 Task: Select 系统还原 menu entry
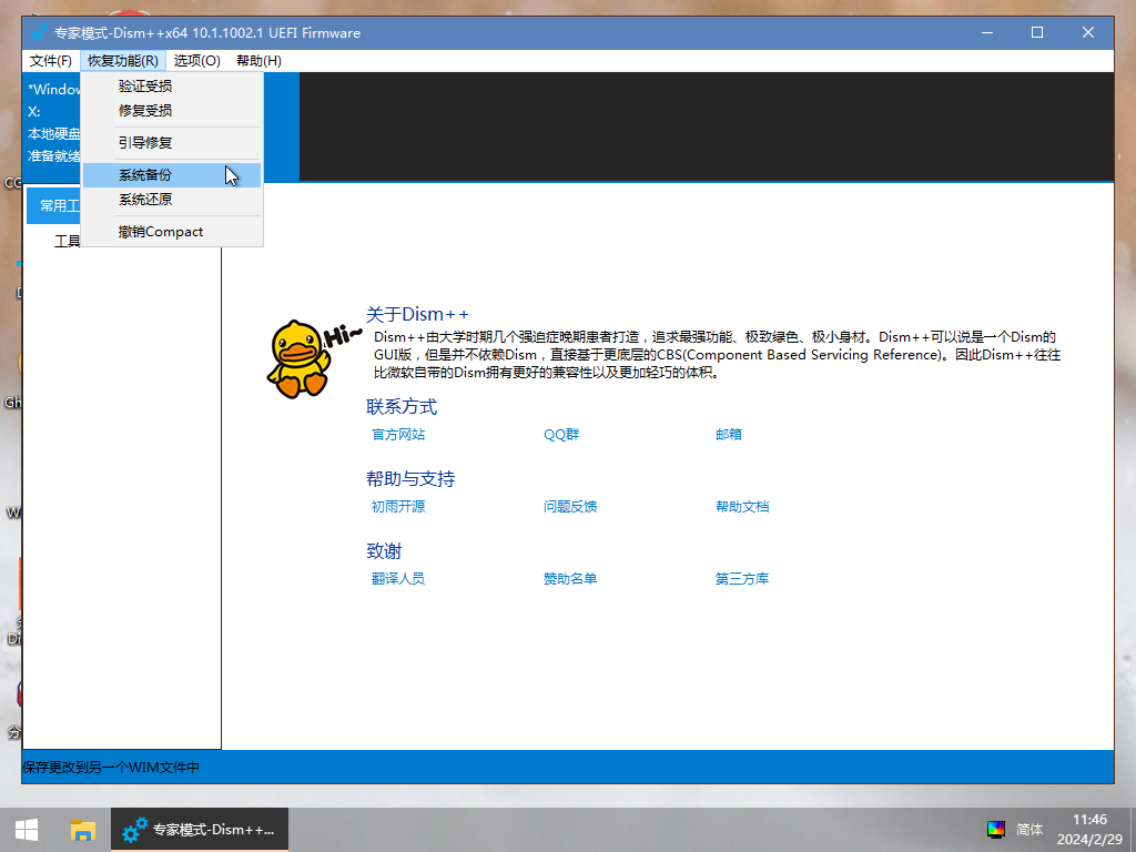tap(172, 199)
